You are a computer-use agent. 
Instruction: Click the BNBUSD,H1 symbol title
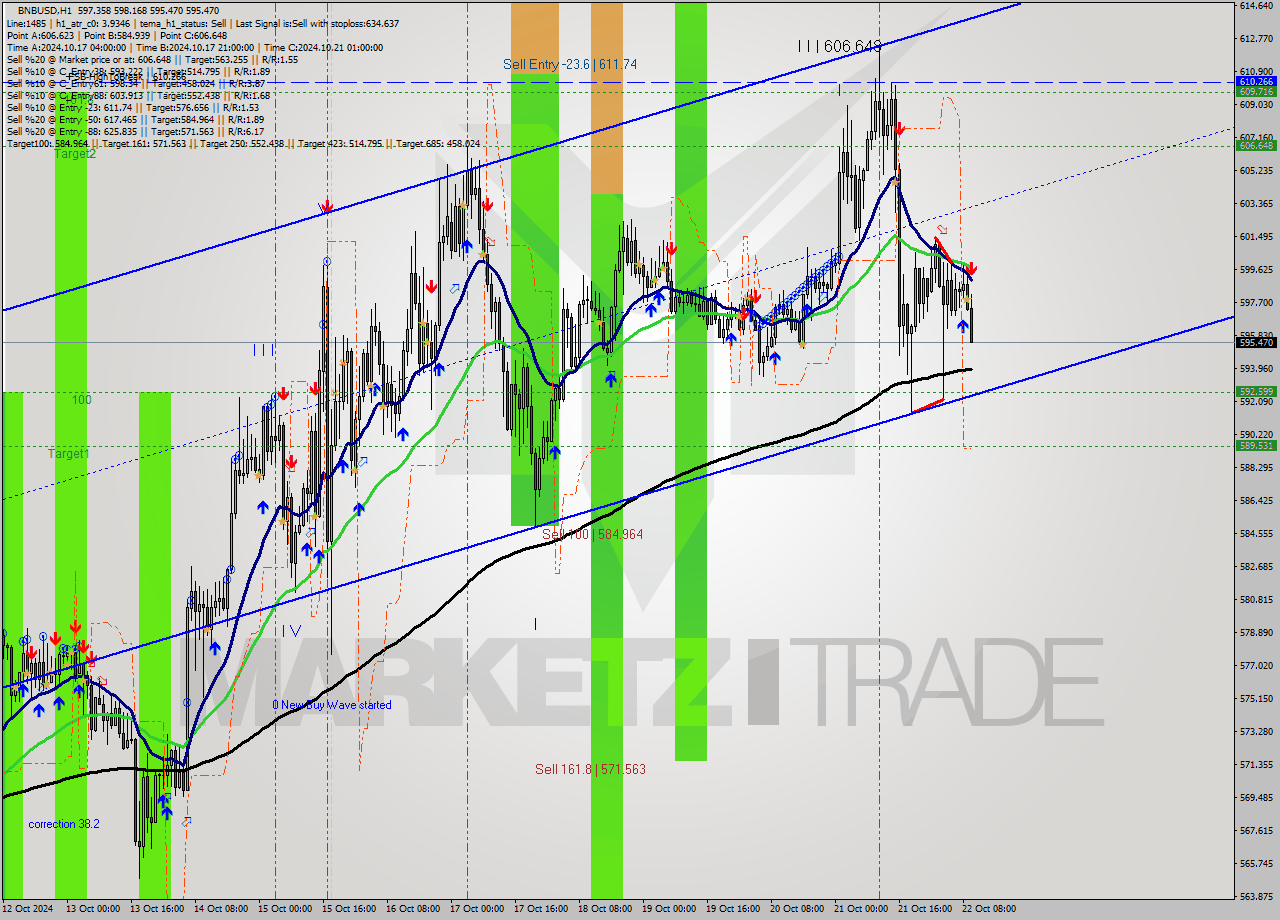(45, 10)
